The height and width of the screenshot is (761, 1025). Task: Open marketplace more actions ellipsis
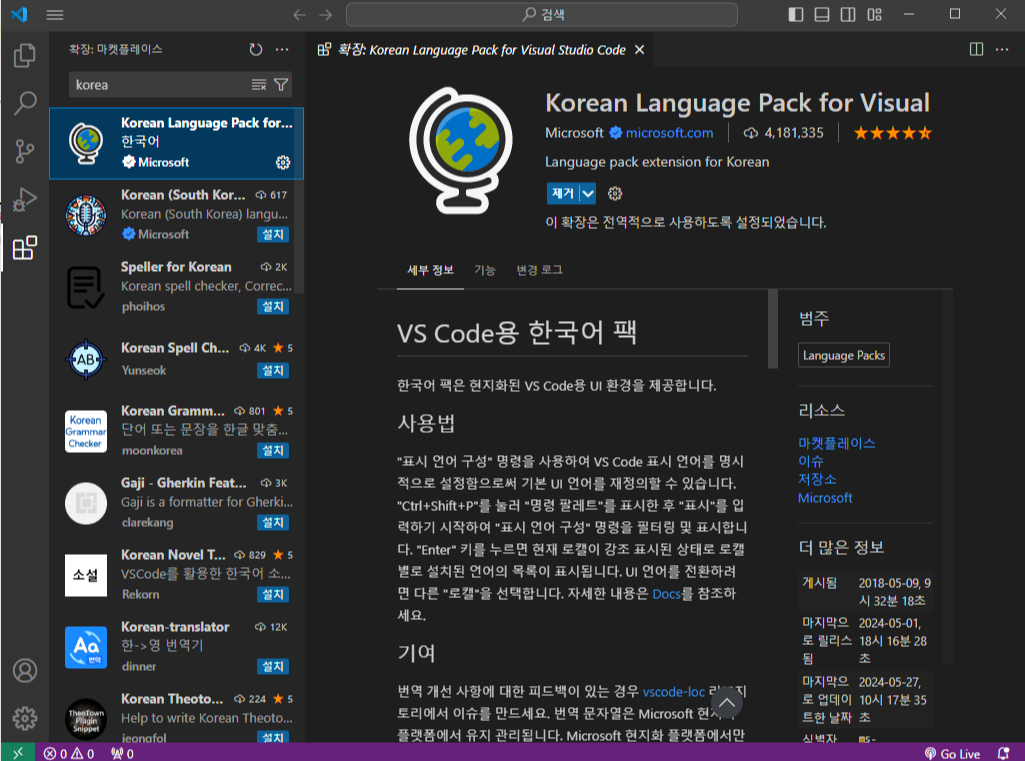(x=282, y=50)
